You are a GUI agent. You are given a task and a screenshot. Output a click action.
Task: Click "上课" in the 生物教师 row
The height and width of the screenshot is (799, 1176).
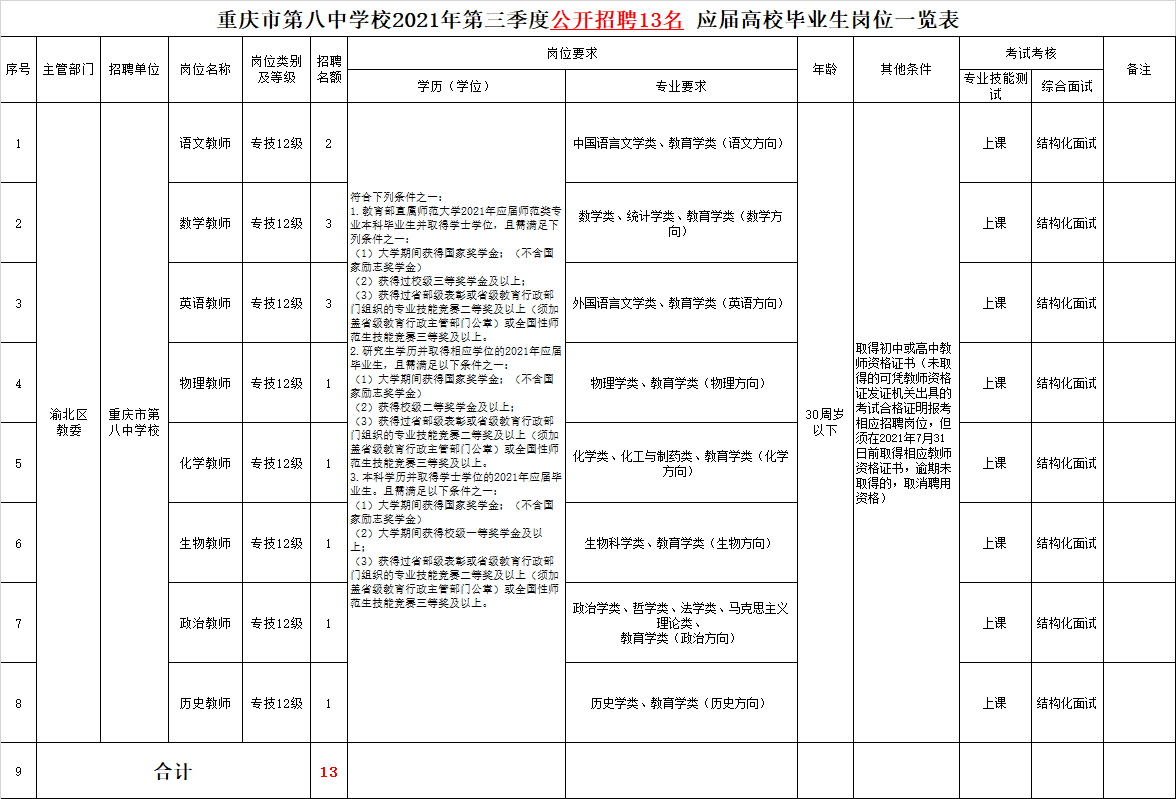[995, 543]
